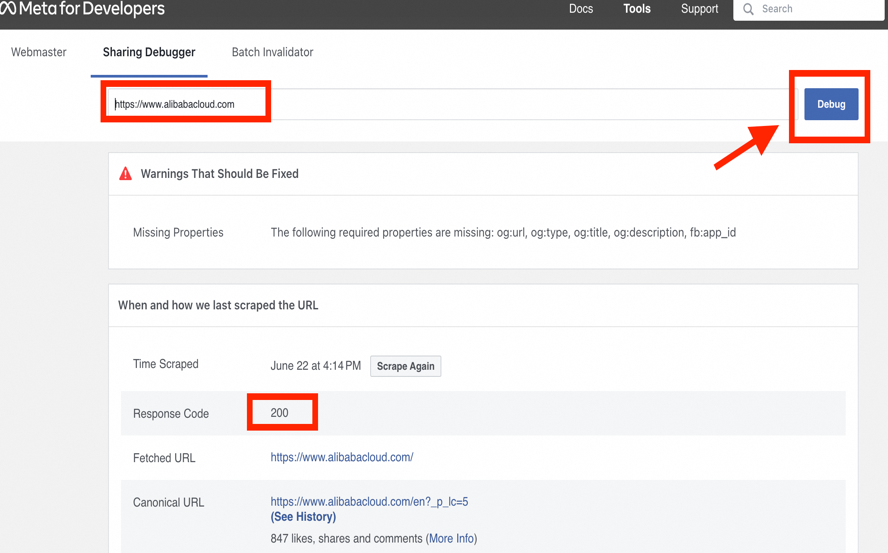Click the See History link

(303, 517)
